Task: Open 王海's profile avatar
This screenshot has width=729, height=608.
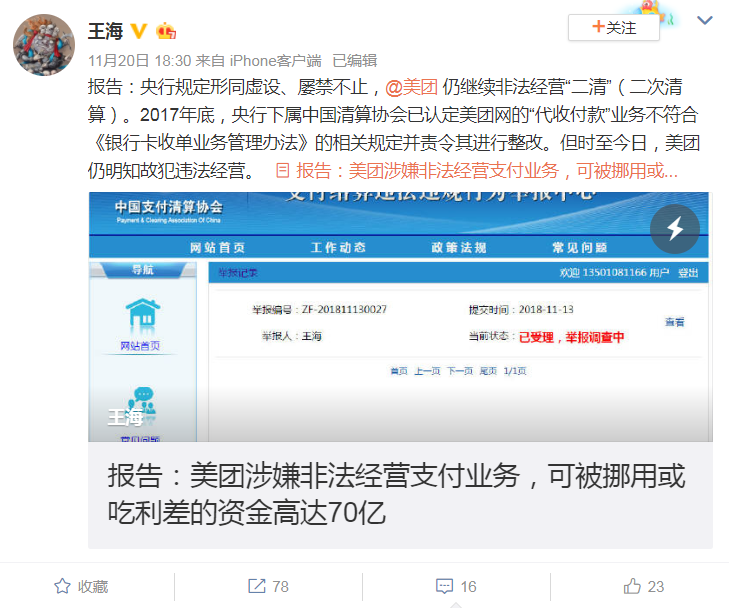Action: (44, 45)
